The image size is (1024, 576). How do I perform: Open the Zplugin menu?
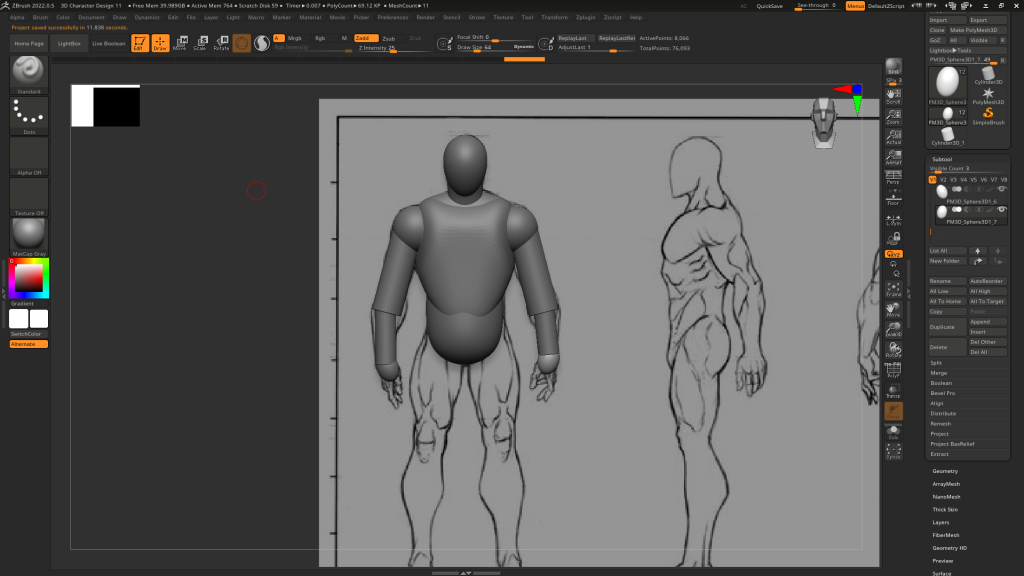(585, 17)
